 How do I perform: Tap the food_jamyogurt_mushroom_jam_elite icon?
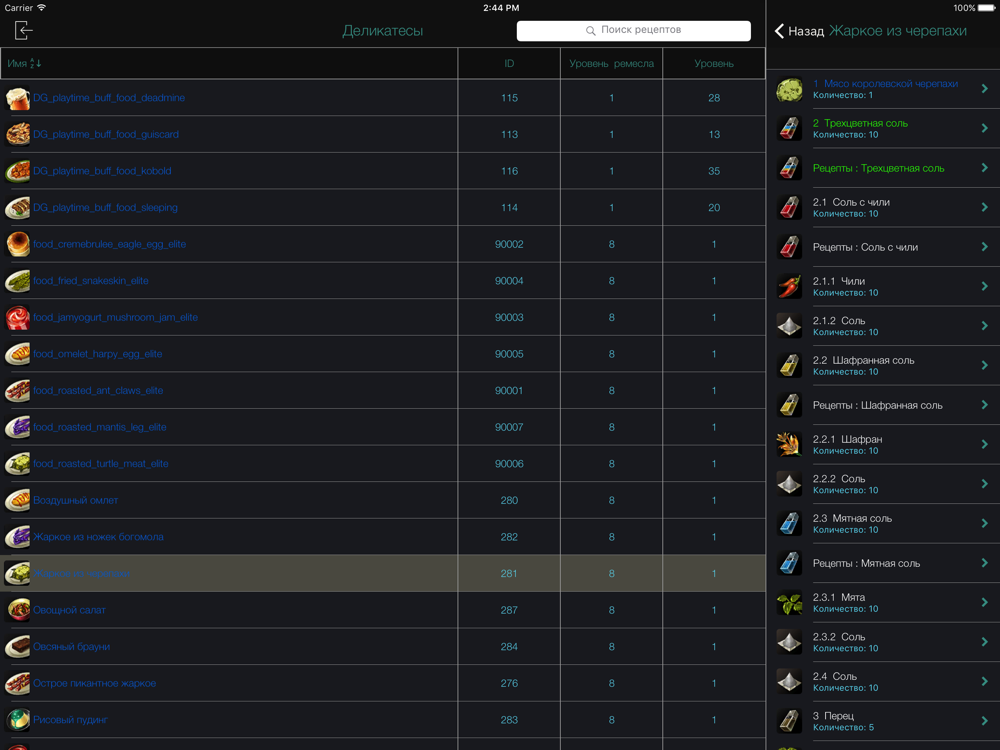tap(18, 318)
